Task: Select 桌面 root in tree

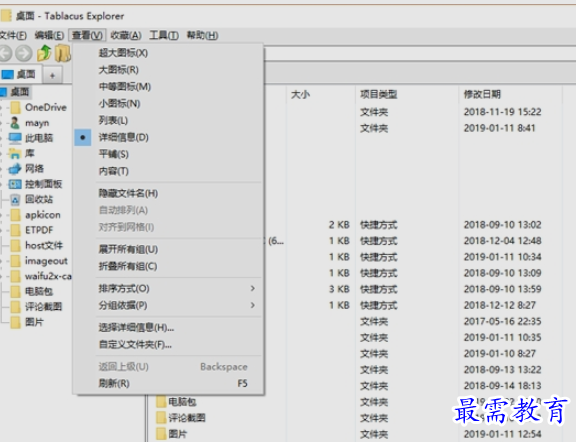Action: [x=20, y=92]
